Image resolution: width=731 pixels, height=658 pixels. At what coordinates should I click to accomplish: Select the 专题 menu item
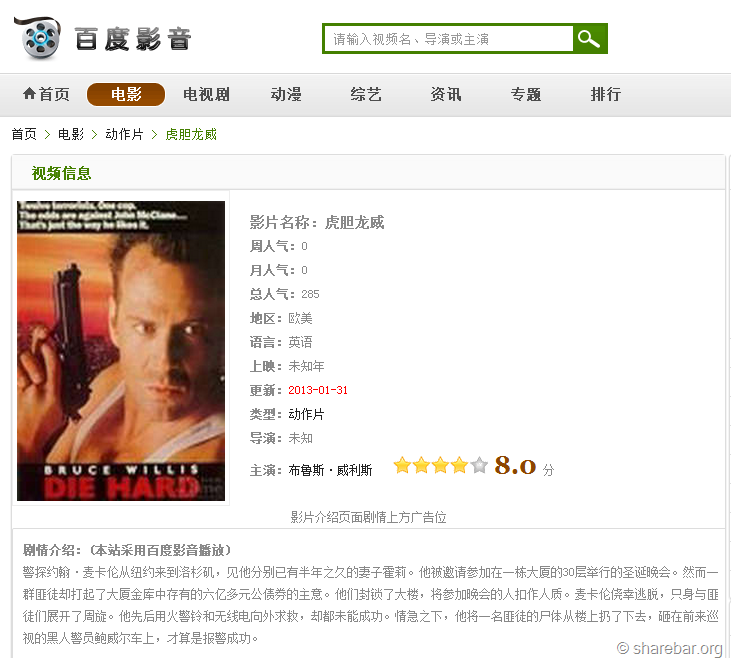point(526,94)
